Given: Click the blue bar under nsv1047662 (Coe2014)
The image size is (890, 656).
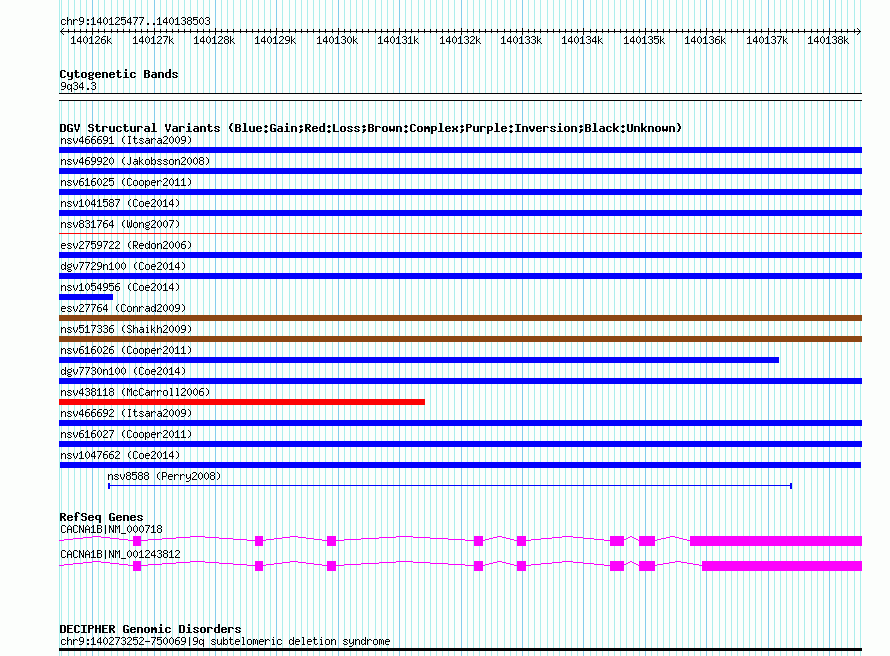Looking at the screenshot, I should coord(460,465).
